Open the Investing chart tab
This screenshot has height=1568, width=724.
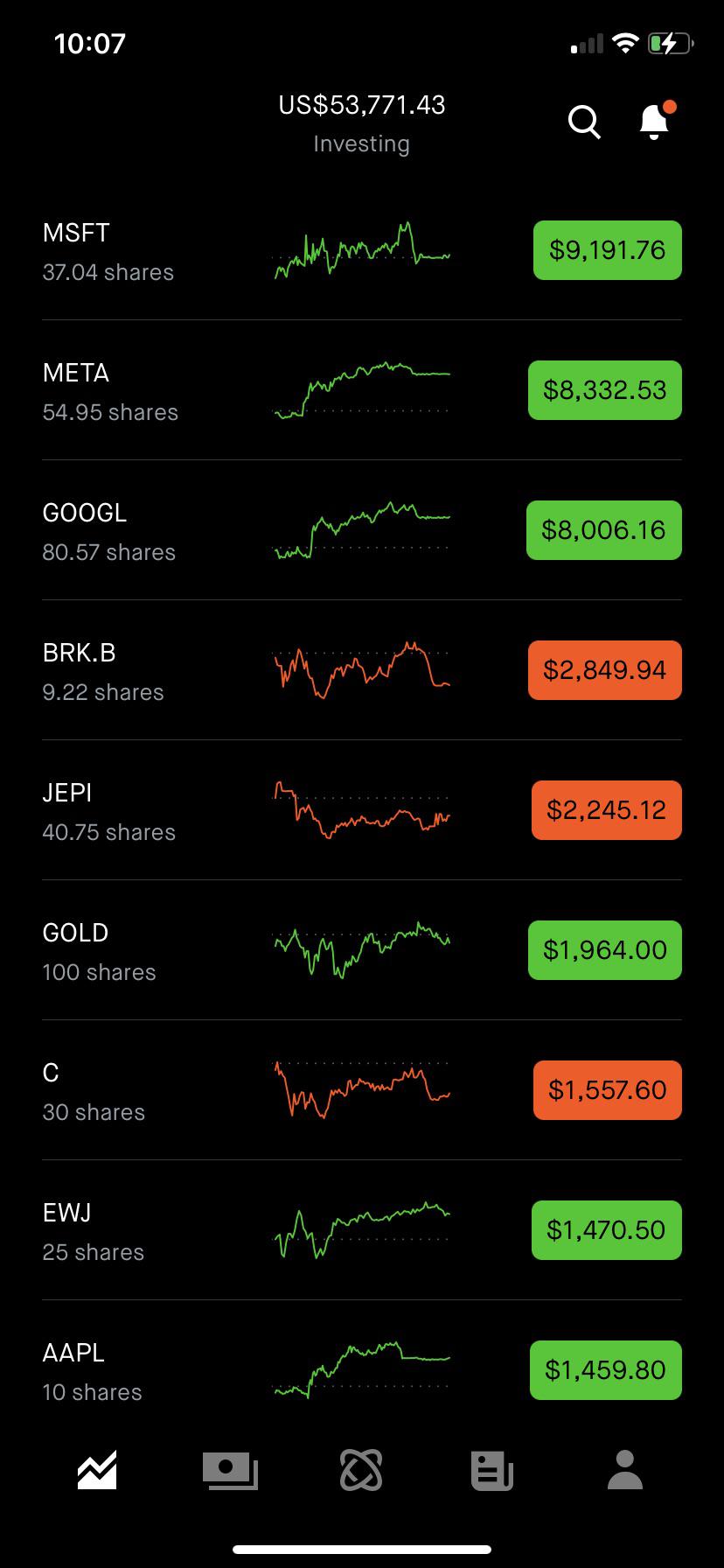click(x=97, y=1470)
